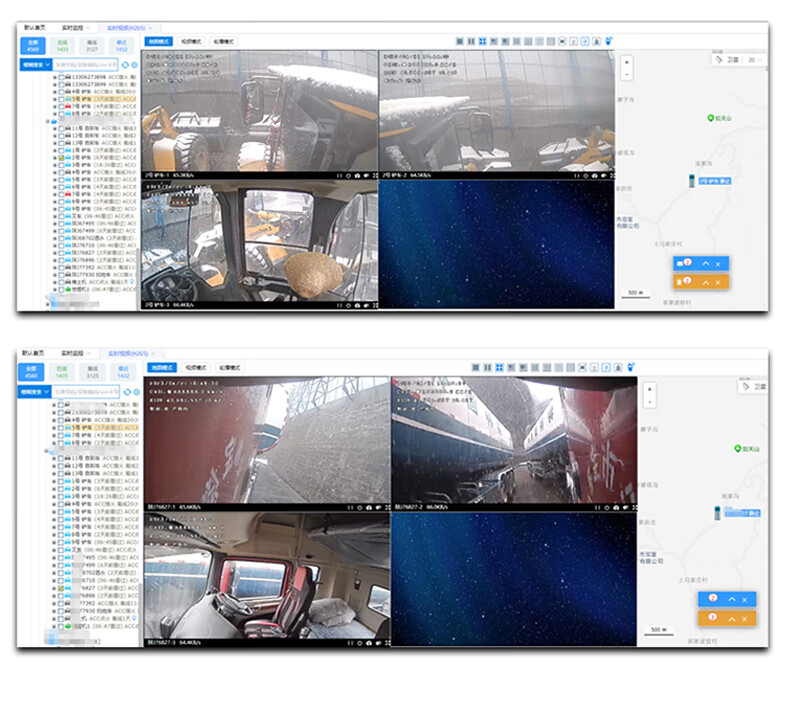Screen dimensions: 790x706
Task: Select single-window layout icon in bottom toolbar
Action: click(477, 368)
